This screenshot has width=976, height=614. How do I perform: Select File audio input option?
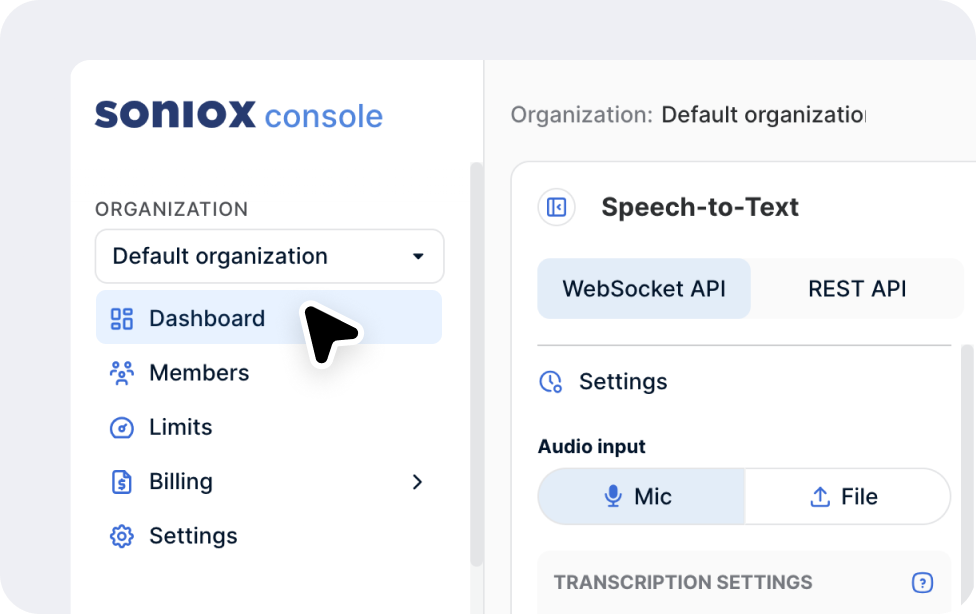point(846,496)
